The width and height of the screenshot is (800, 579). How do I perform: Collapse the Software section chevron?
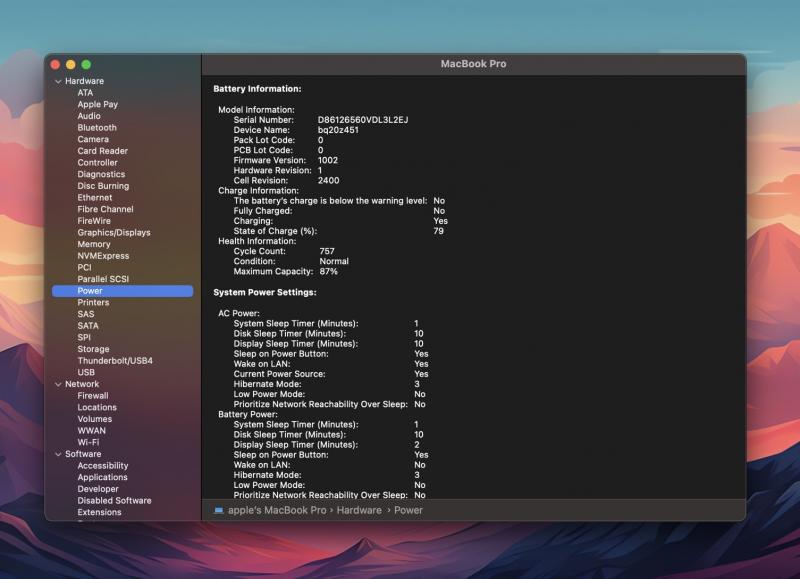[x=58, y=454]
